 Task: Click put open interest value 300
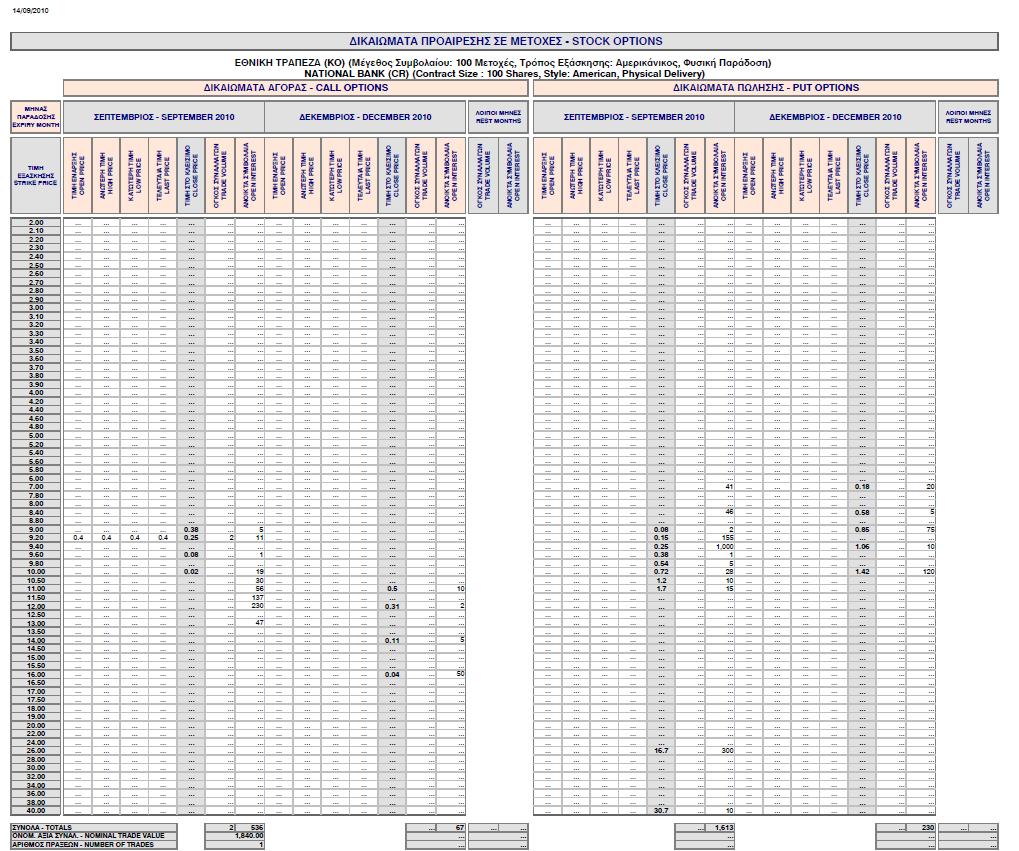point(727,750)
